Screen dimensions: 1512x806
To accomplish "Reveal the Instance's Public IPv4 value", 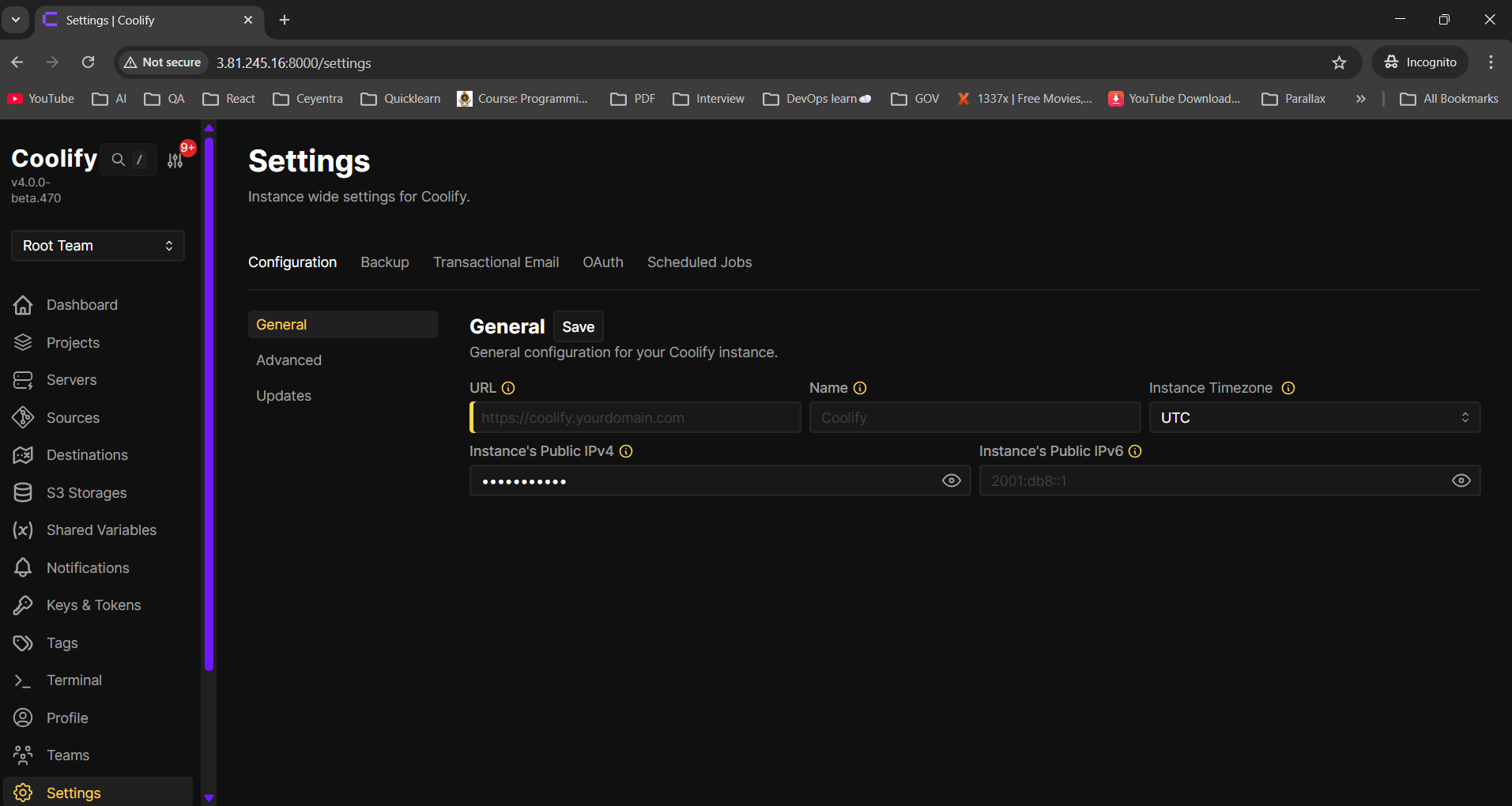I will pyautogui.click(x=951, y=481).
